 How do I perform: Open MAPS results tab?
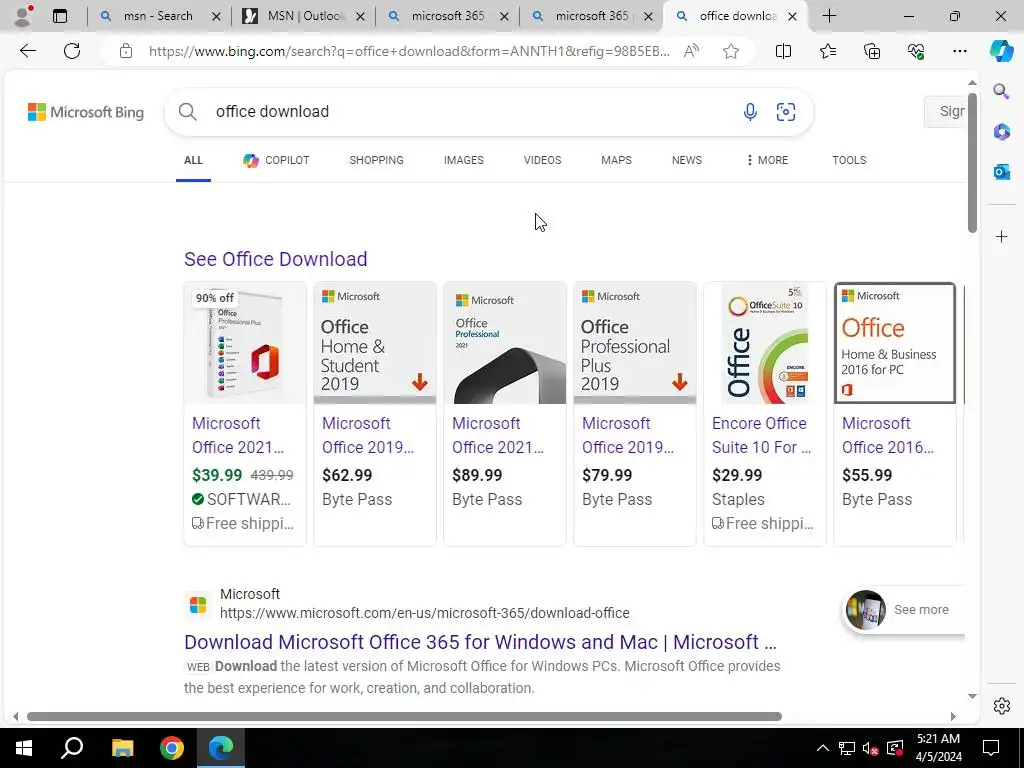click(x=616, y=160)
